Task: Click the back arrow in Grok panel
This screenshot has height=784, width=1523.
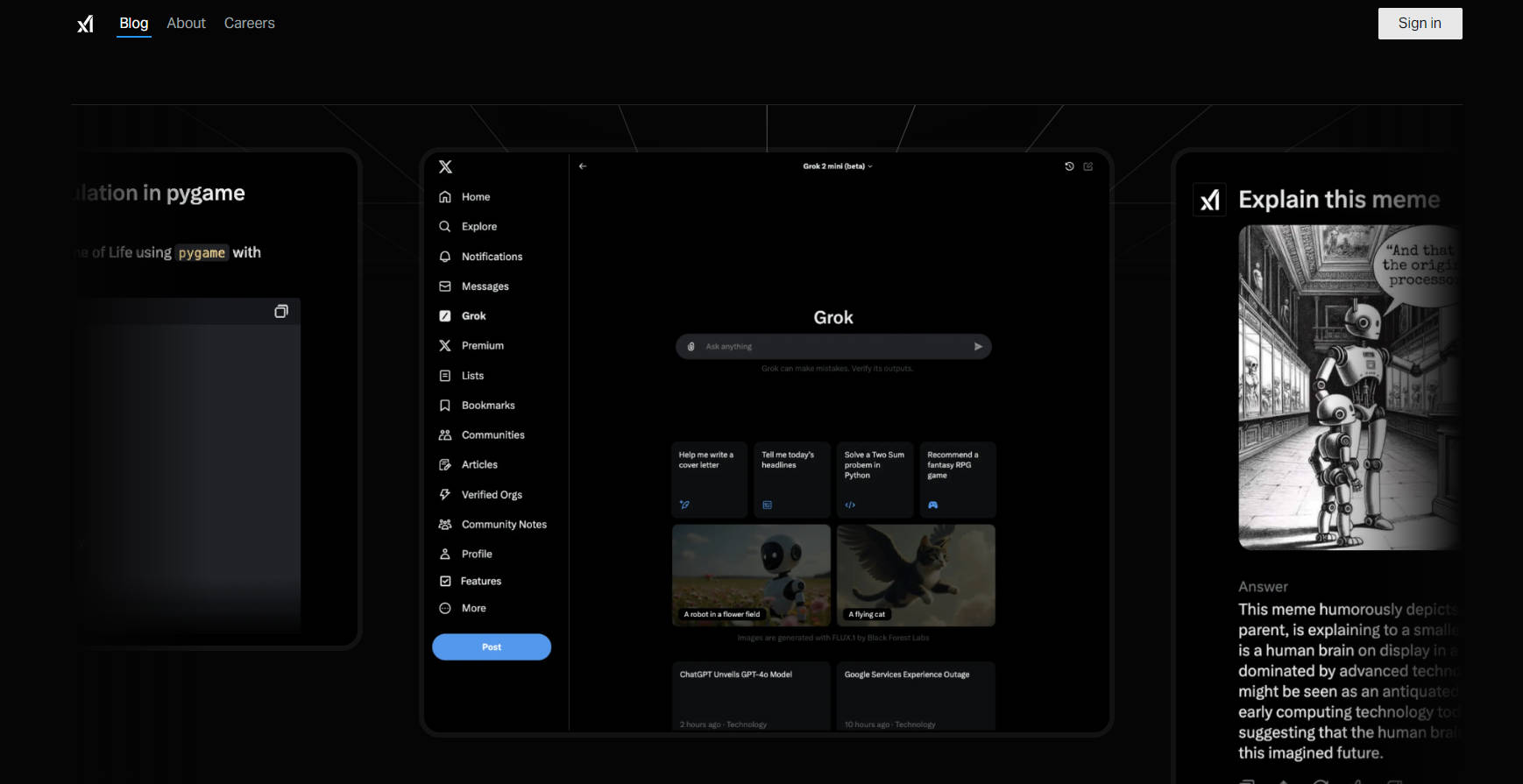Action: click(583, 166)
